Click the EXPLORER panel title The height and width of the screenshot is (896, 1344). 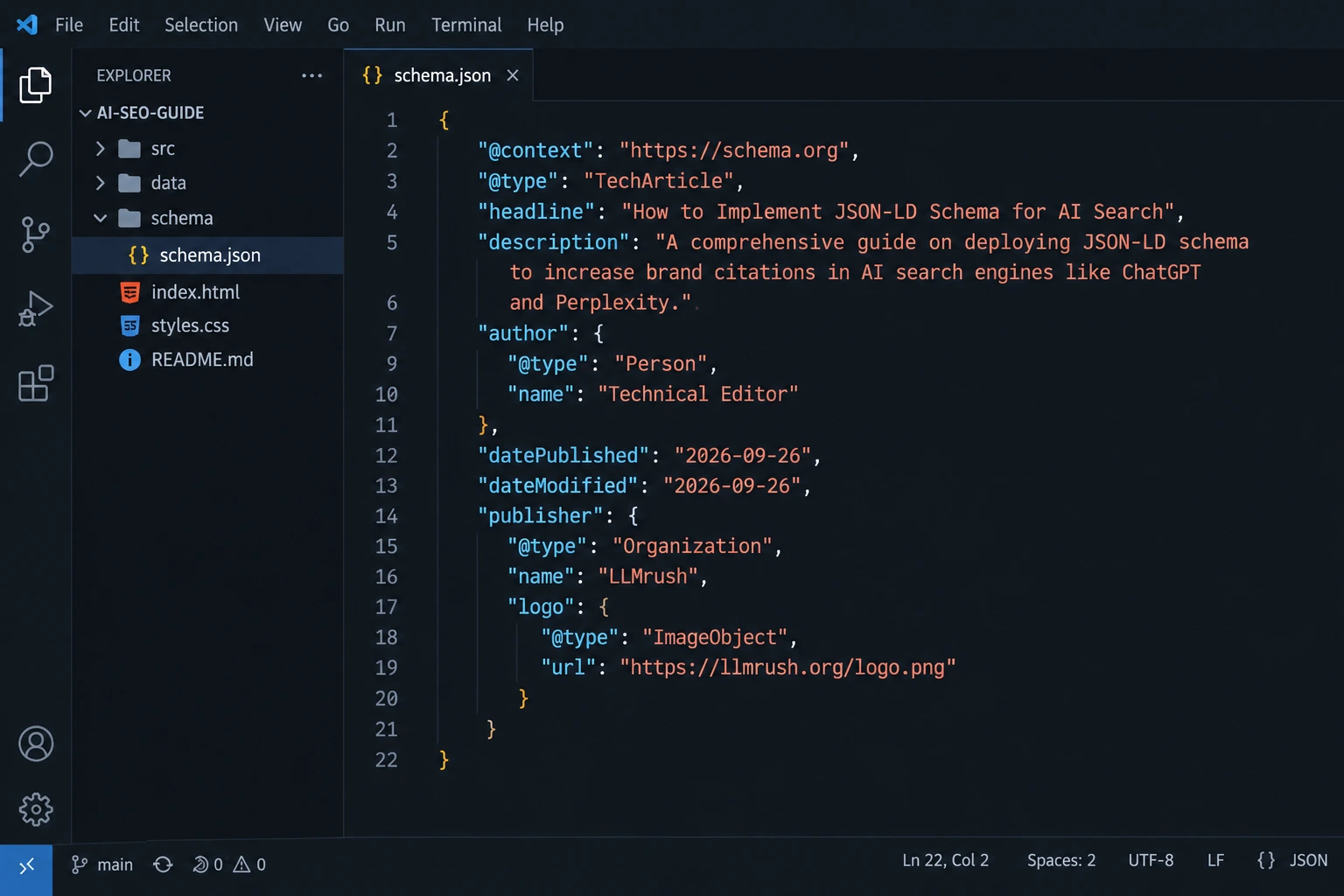click(134, 75)
